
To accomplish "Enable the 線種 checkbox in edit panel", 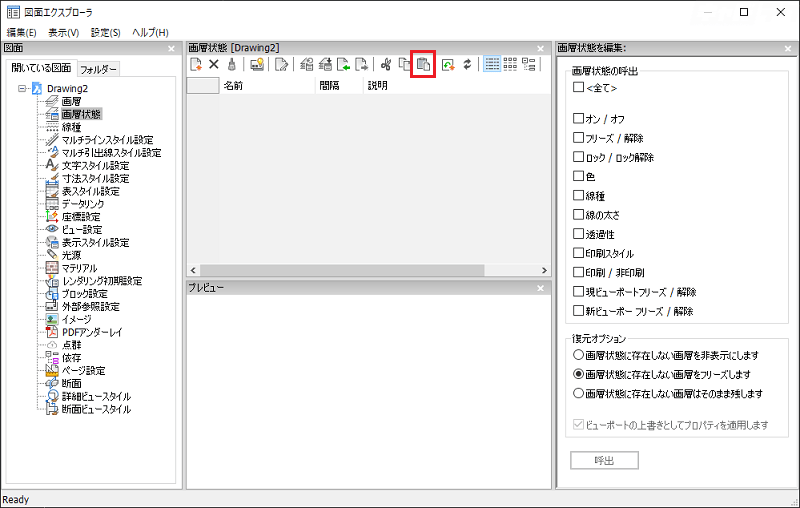I will tap(578, 195).
